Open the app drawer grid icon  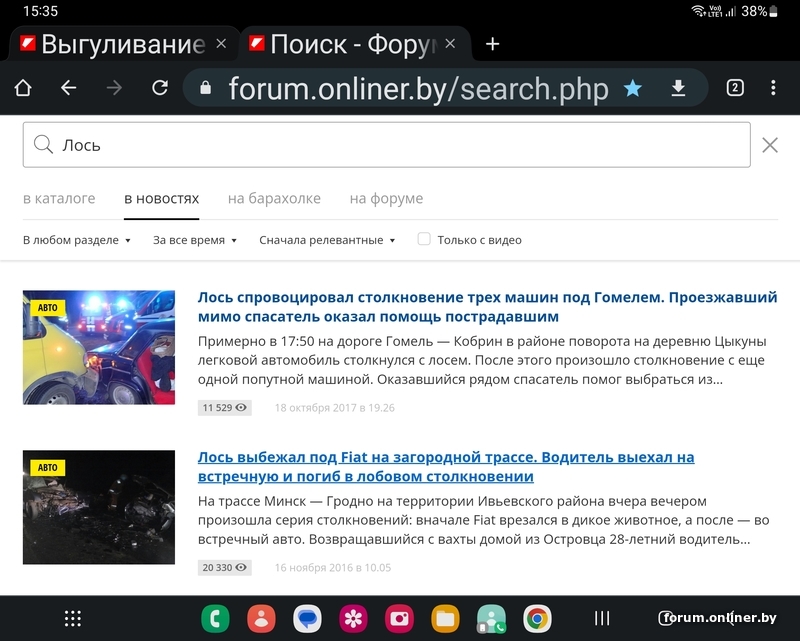click(73, 619)
